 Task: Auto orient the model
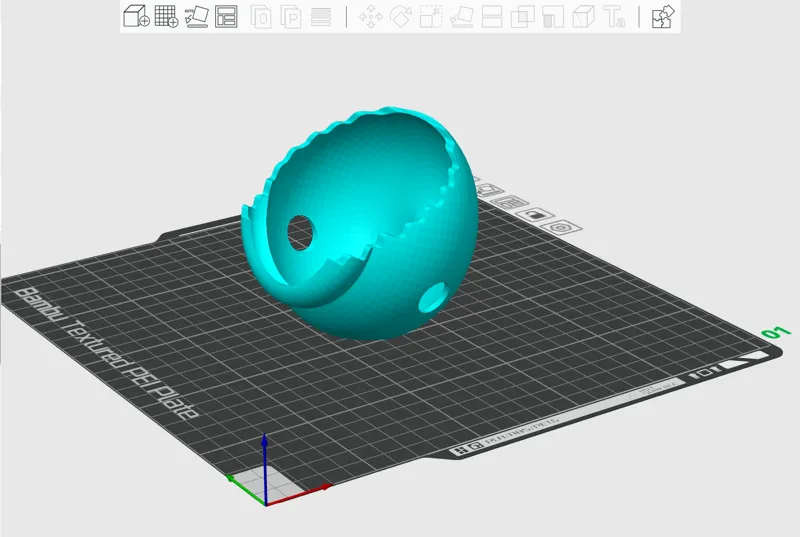coord(196,16)
